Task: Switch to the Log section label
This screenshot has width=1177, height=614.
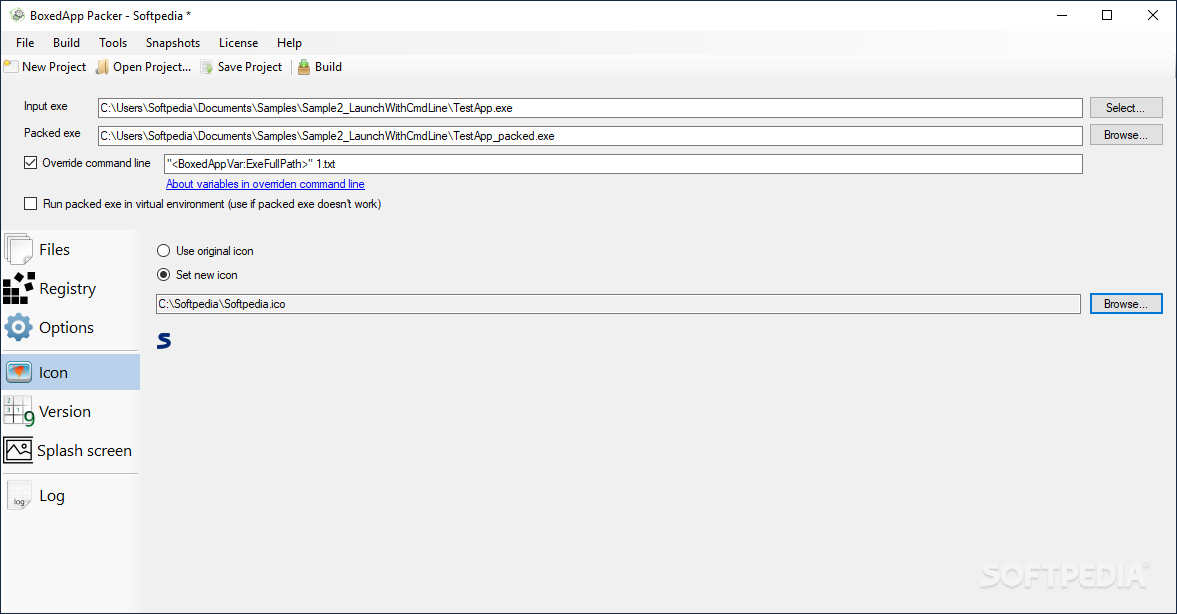Action: click(x=52, y=496)
